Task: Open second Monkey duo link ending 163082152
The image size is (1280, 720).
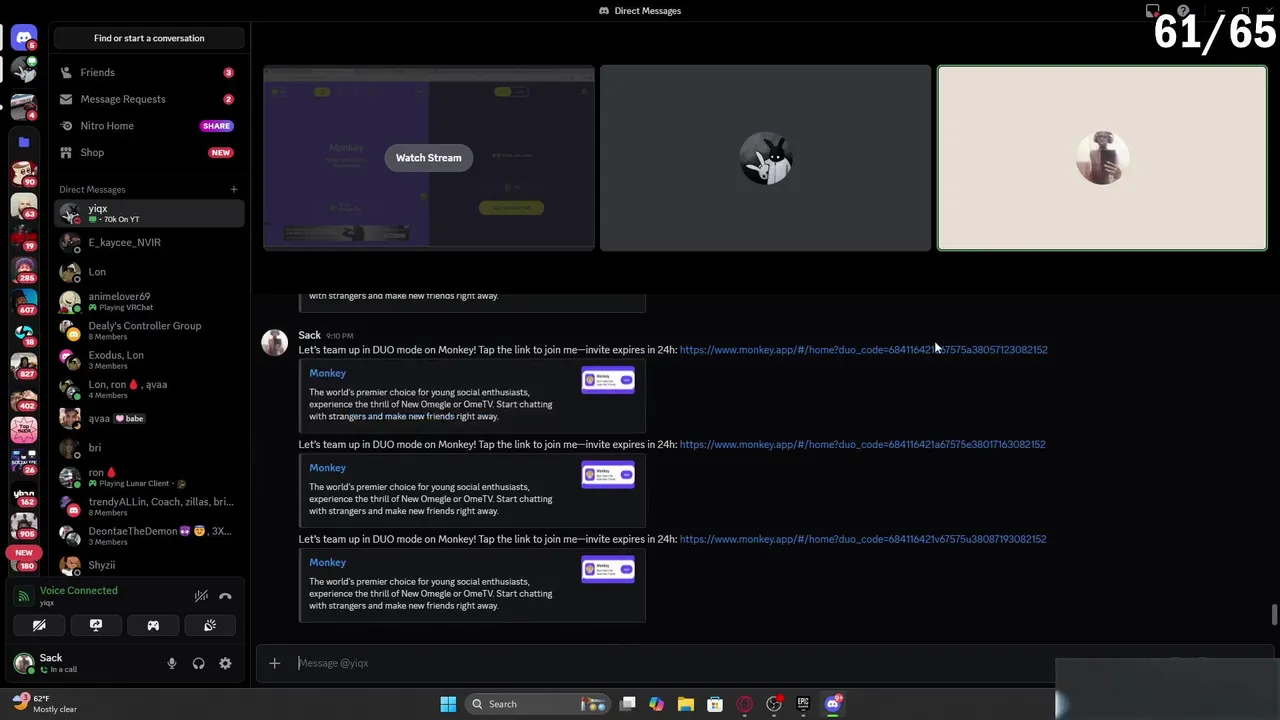Action: (862, 444)
